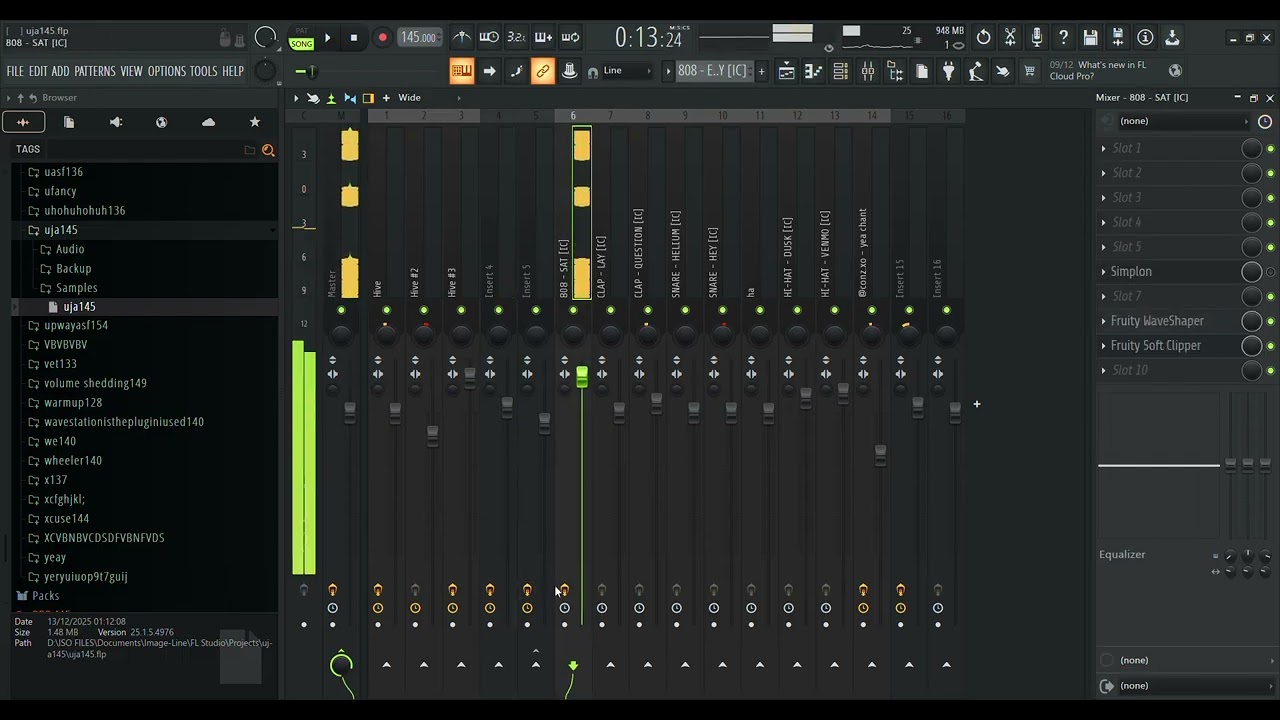Mute the Hive track green light
This screenshot has height=720, width=1280.
(386, 310)
